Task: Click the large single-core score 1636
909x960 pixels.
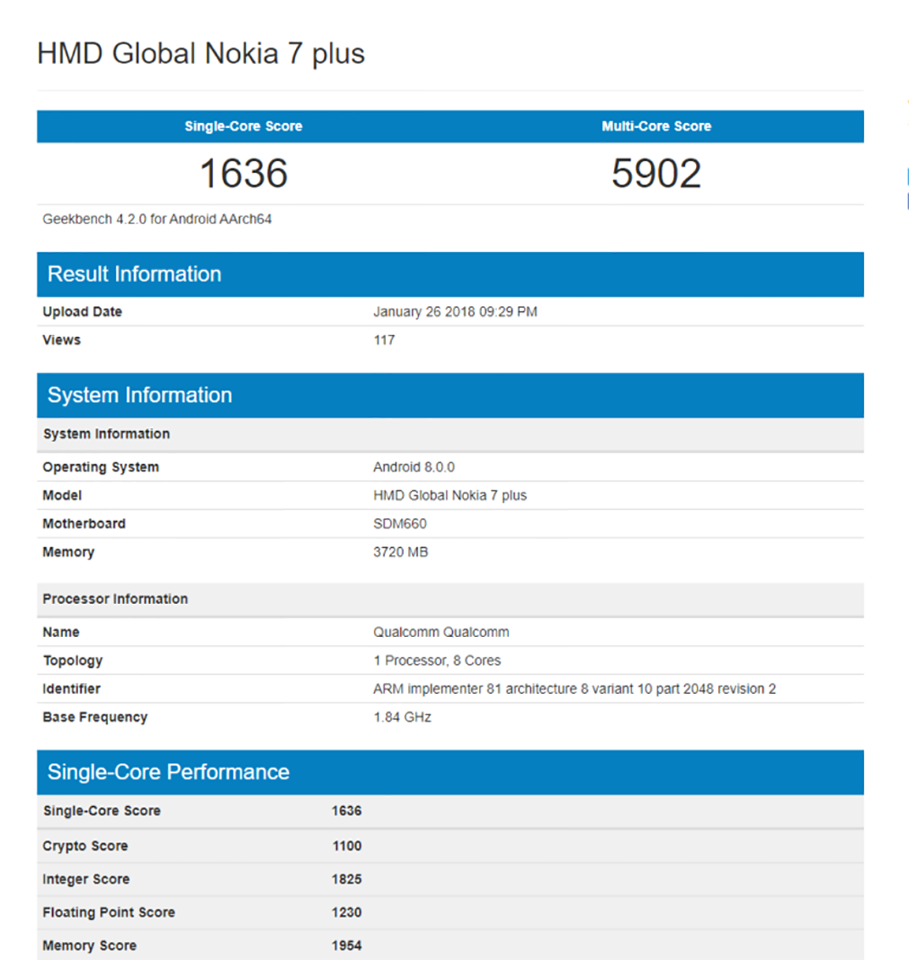Action: (x=244, y=173)
